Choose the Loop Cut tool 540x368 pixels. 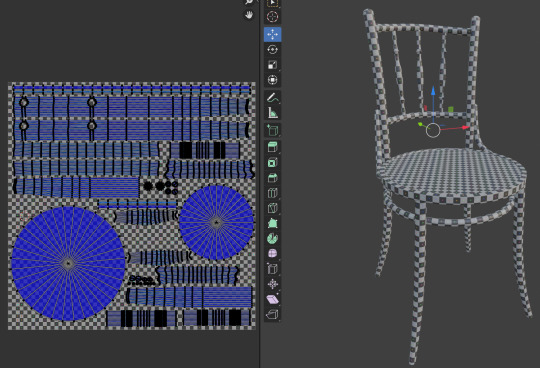point(272,193)
